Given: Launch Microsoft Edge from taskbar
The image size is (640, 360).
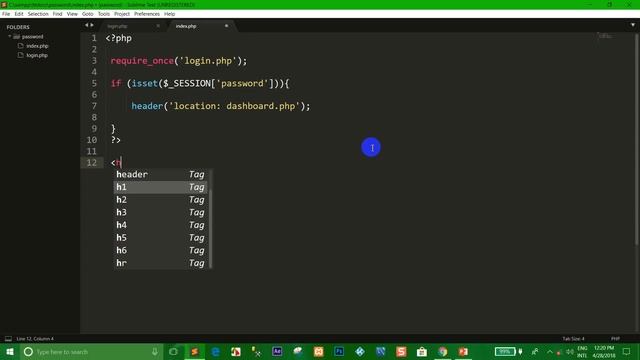Looking at the screenshot, I should 216,352.
